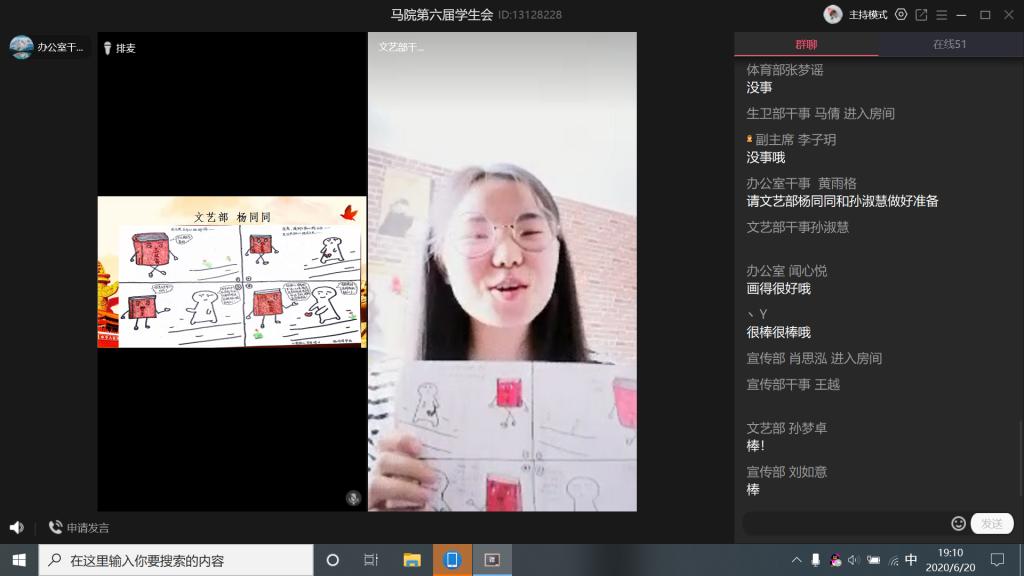Screen dimensions: 1024x576
Task: Click the chat message input field
Action: coord(845,523)
